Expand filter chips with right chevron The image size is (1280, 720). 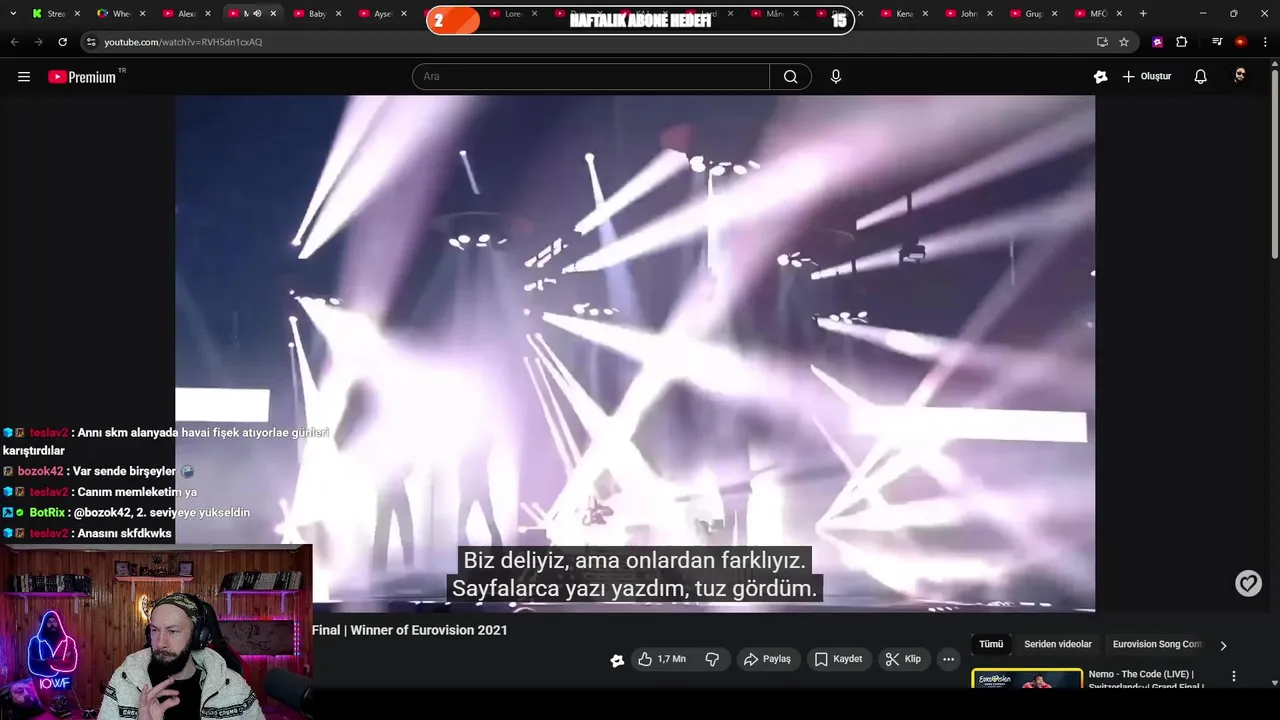pyautogui.click(x=1223, y=646)
